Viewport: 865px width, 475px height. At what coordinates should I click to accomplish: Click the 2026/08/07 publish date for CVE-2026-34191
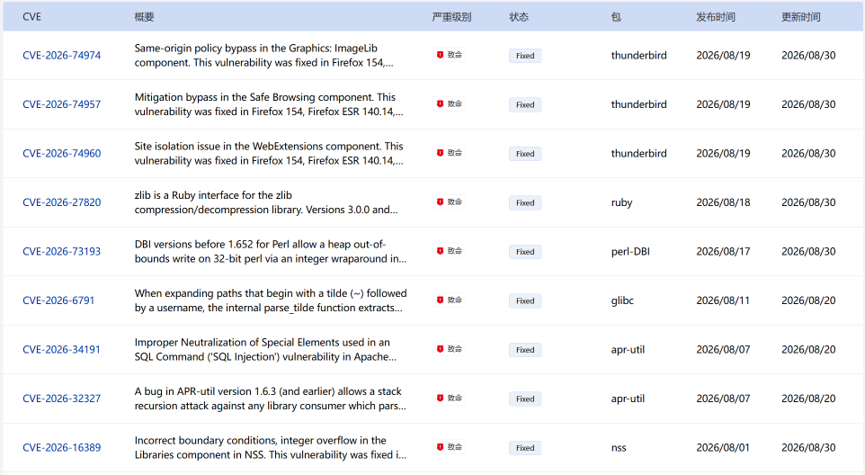coord(723,350)
